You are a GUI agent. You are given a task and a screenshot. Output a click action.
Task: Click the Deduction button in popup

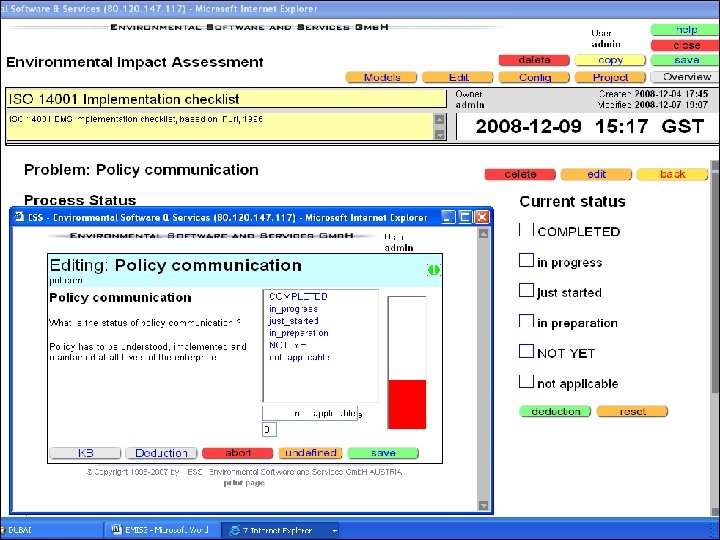point(161,453)
